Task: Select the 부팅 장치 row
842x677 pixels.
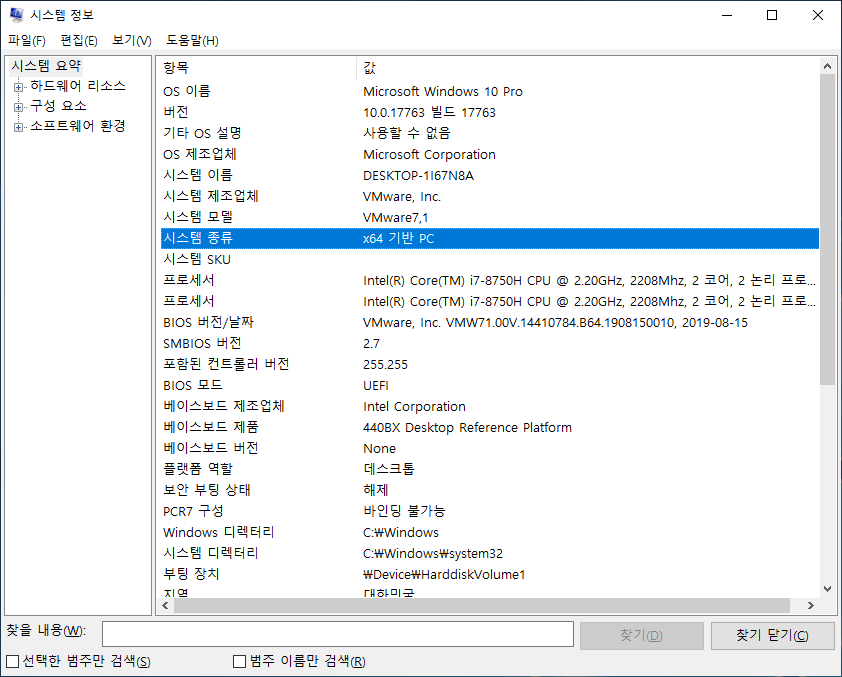Action: (x=490, y=574)
